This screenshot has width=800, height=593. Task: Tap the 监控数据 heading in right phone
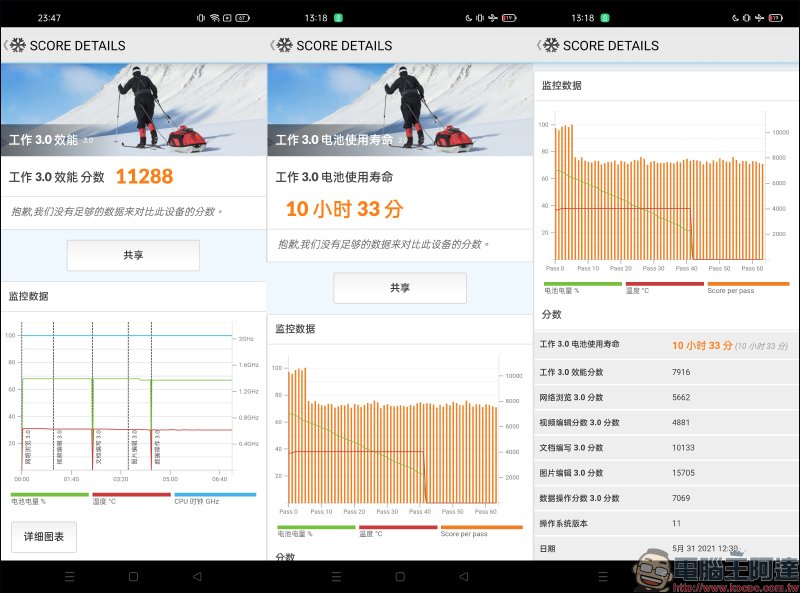[x=562, y=85]
